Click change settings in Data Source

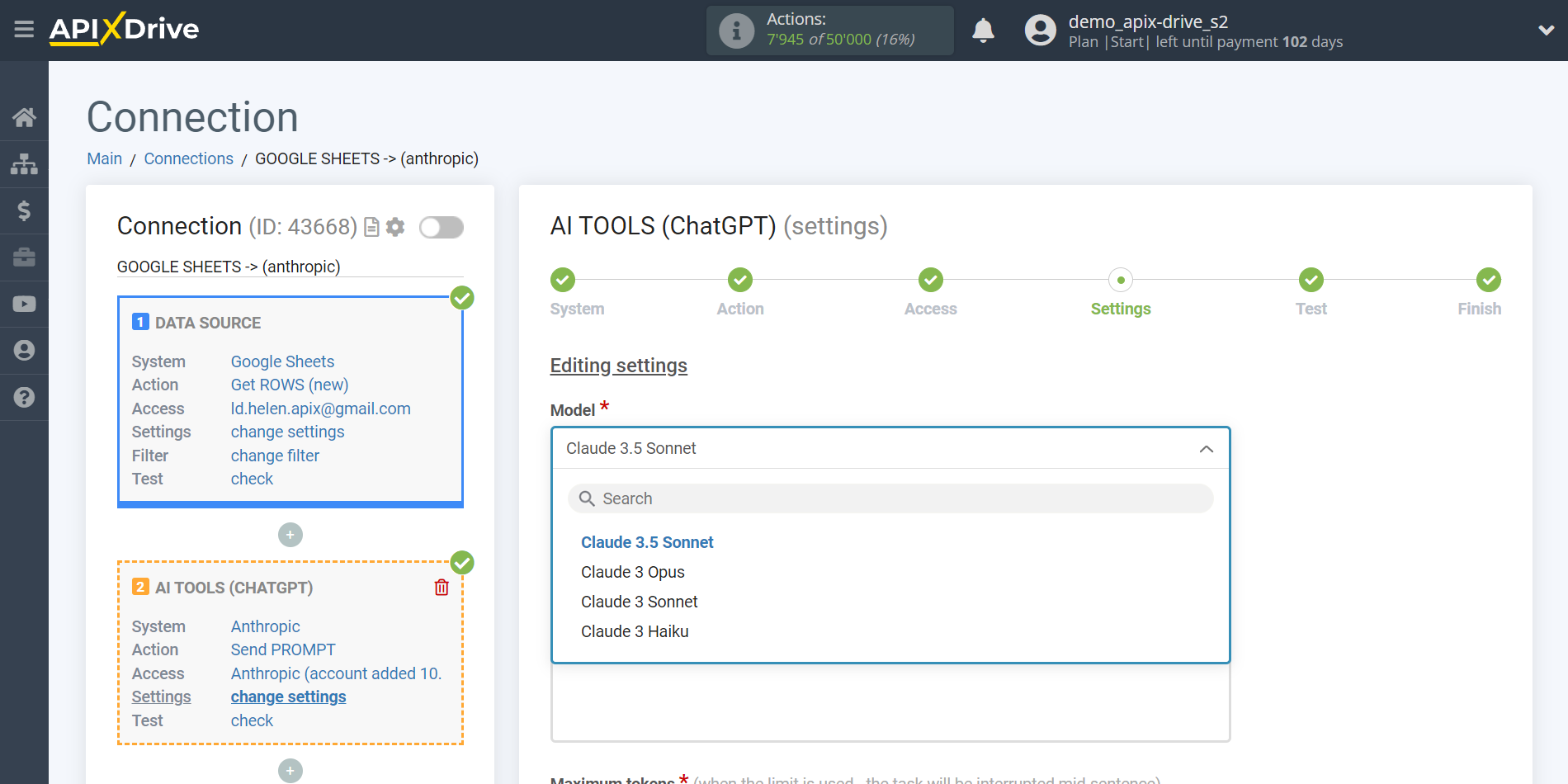(288, 432)
